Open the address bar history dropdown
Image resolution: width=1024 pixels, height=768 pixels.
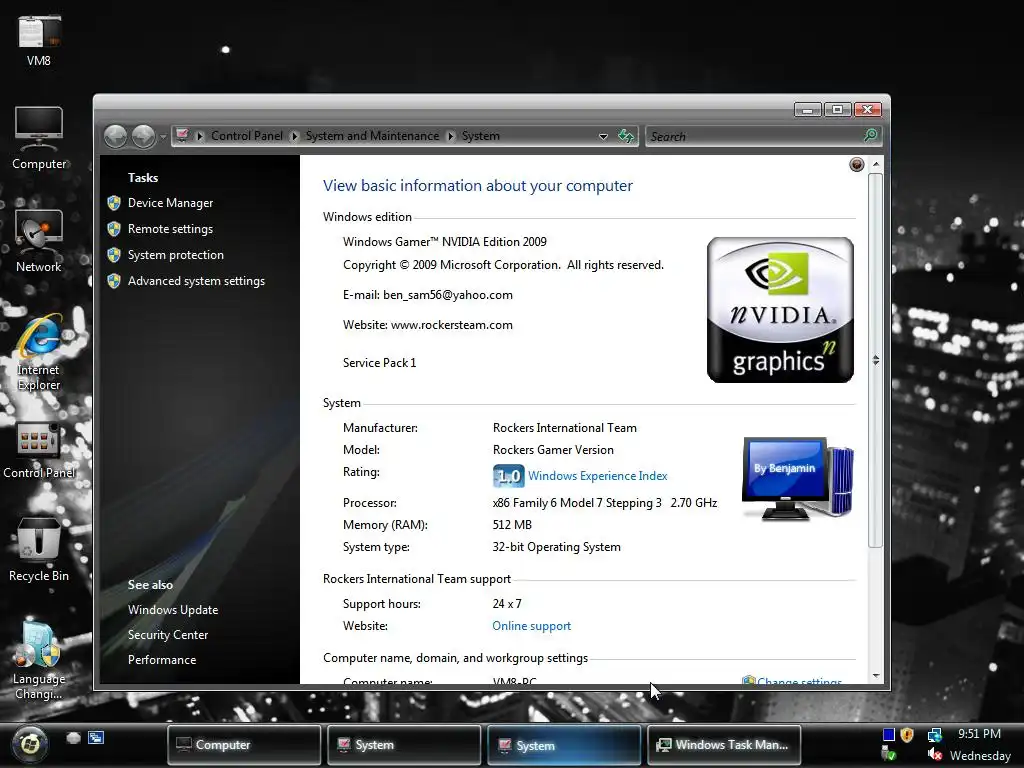pyautogui.click(x=603, y=136)
